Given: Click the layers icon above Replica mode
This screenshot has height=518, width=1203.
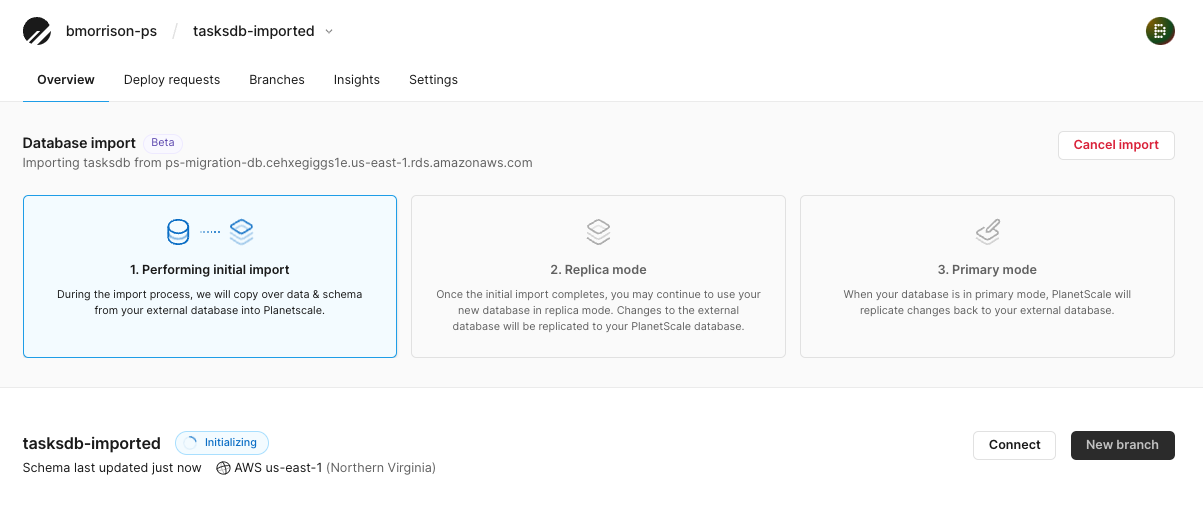Looking at the screenshot, I should tap(598, 232).
